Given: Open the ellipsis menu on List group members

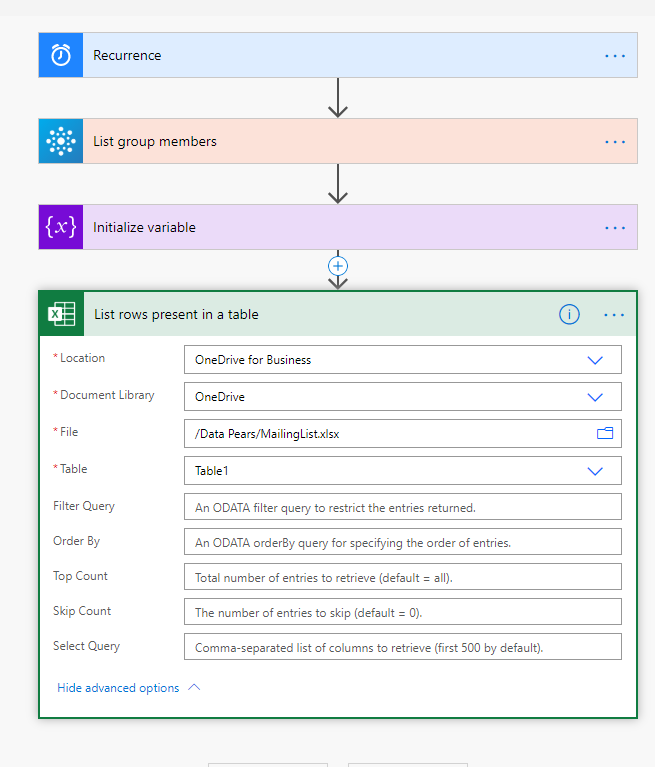Looking at the screenshot, I should pyautogui.click(x=615, y=142).
